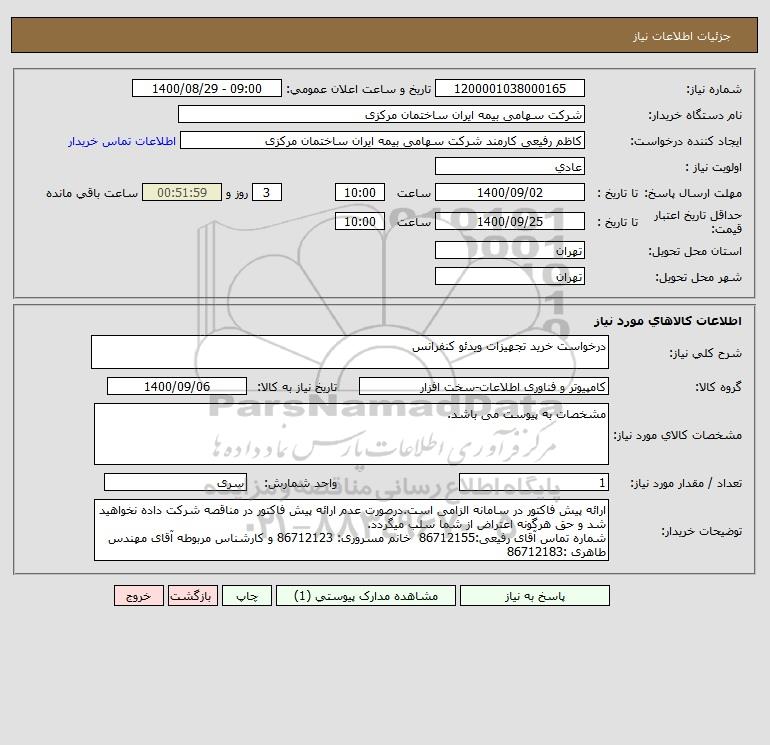
Task: Click the توضیحات خریدار label
Action: (x=701, y=531)
